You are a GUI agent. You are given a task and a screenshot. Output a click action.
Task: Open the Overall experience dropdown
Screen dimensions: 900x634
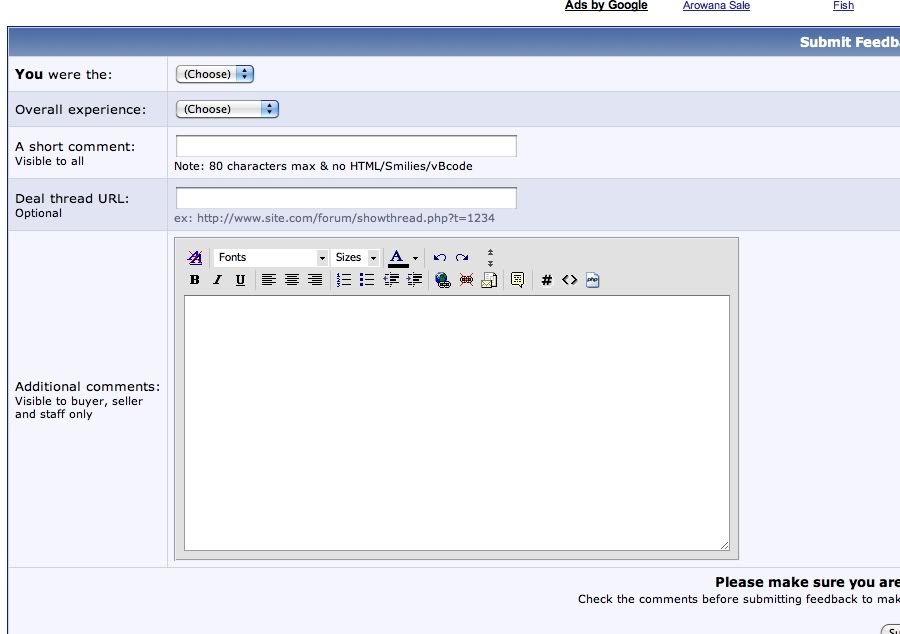tap(227, 109)
